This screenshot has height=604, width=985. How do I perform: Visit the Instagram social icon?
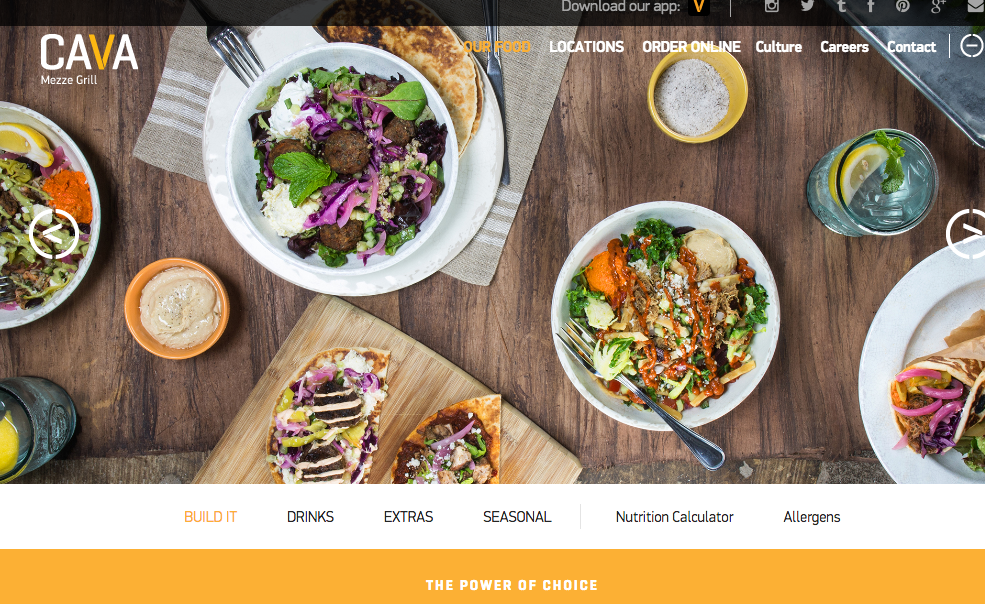[771, 6]
